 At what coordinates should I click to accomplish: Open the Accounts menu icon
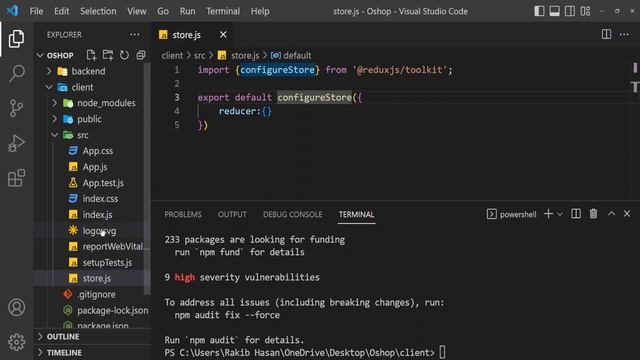[x=16, y=307]
